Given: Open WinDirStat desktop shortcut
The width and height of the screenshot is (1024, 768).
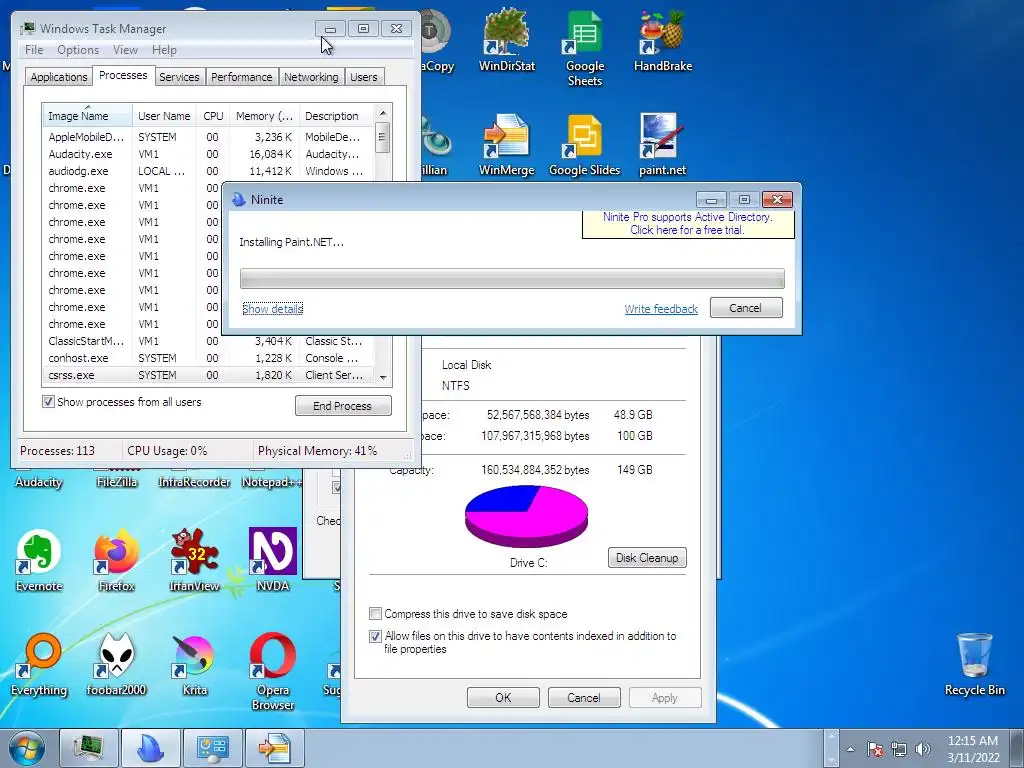Looking at the screenshot, I should (506, 40).
